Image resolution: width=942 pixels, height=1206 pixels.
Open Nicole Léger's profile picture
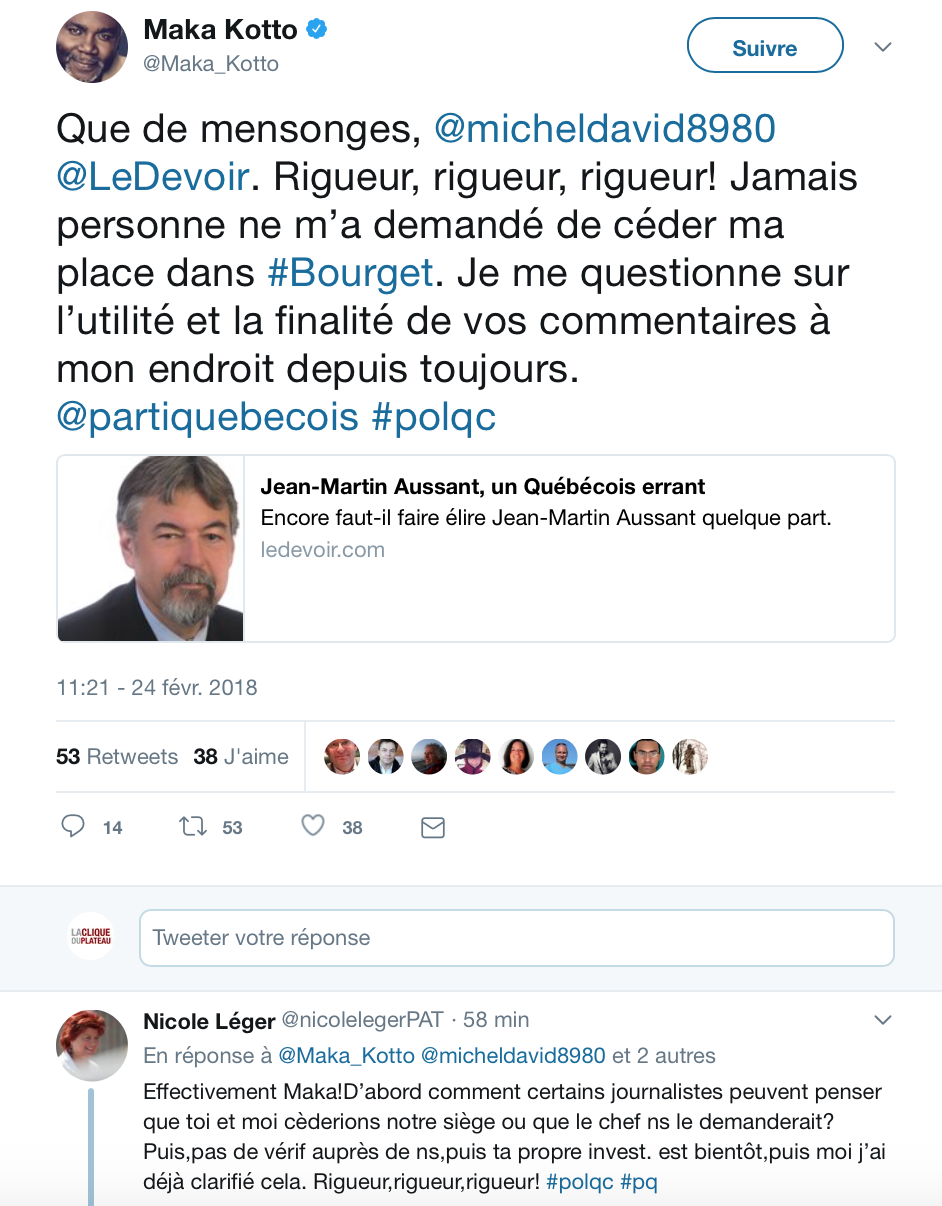click(x=92, y=1045)
